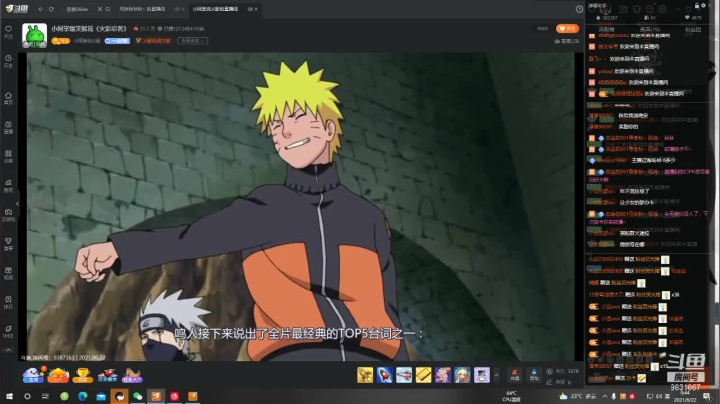Toggle the lock icon in danmaku helper window
Image resolution: width=720 pixels, height=404 pixels.
[697, 6]
